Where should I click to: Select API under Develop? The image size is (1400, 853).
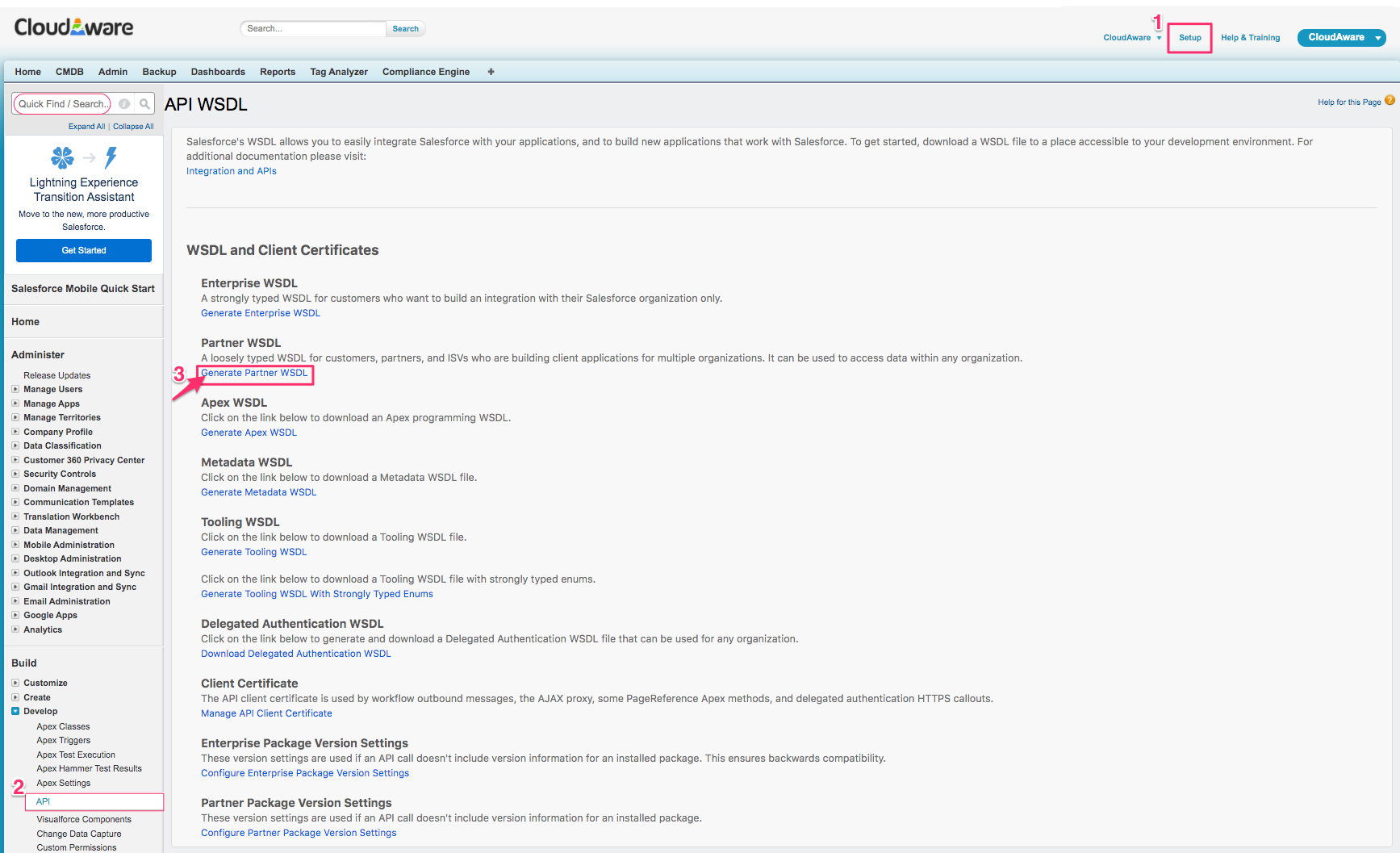tap(43, 801)
